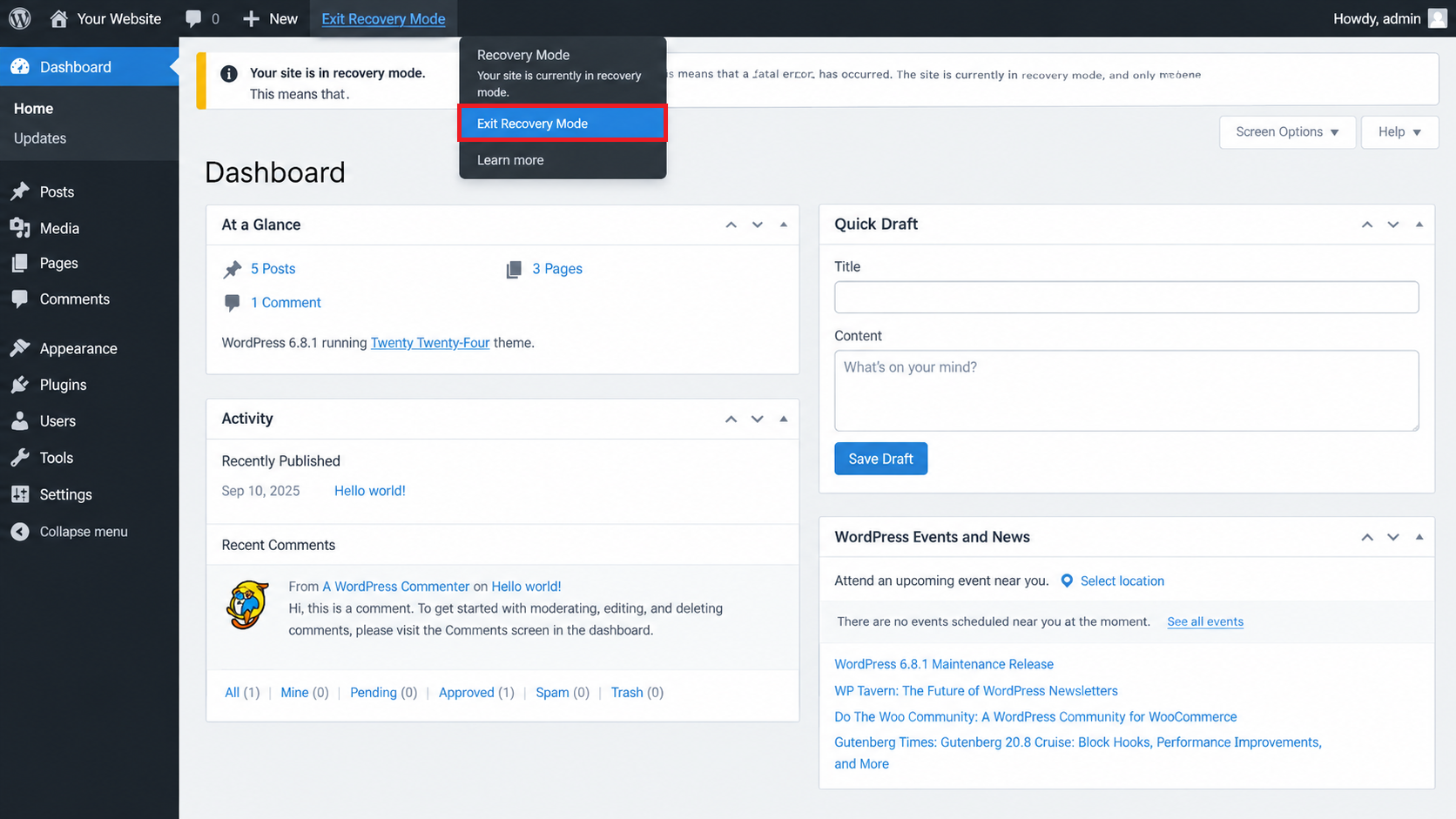Image resolution: width=1456 pixels, height=819 pixels.
Task: Click the Select location pin icon
Action: pyautogui.click(x=1067, y=581)
